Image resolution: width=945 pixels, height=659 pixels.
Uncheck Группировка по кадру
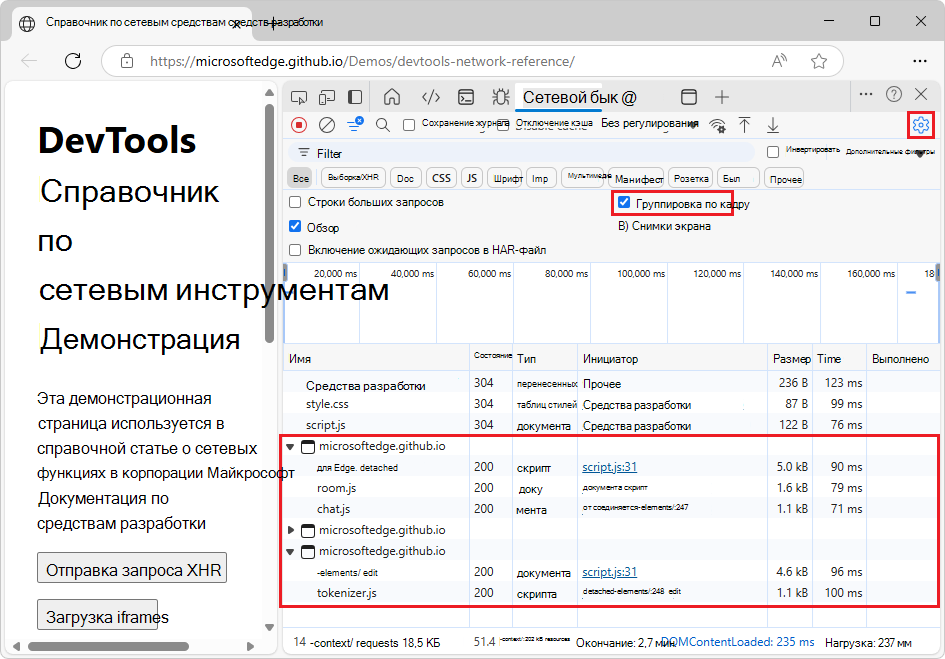tap(624, 202)
